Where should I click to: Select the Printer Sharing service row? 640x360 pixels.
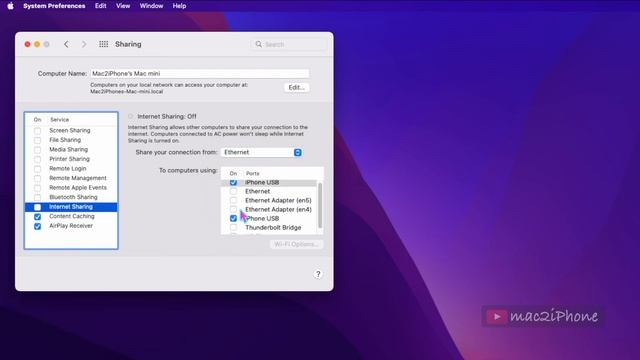click(x=71, y=159)
